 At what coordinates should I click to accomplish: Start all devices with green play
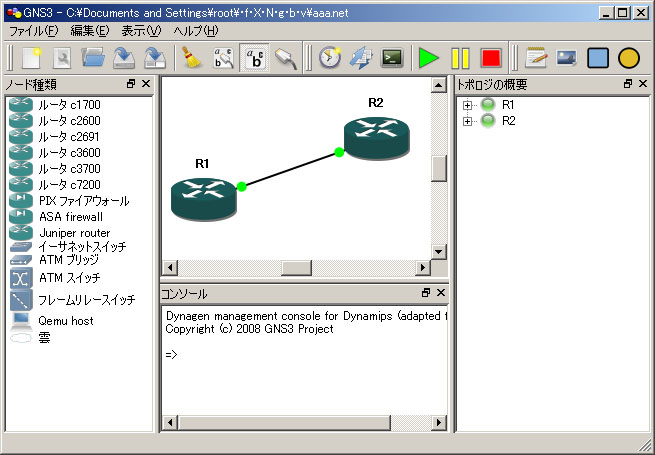(x=429, y=58)
